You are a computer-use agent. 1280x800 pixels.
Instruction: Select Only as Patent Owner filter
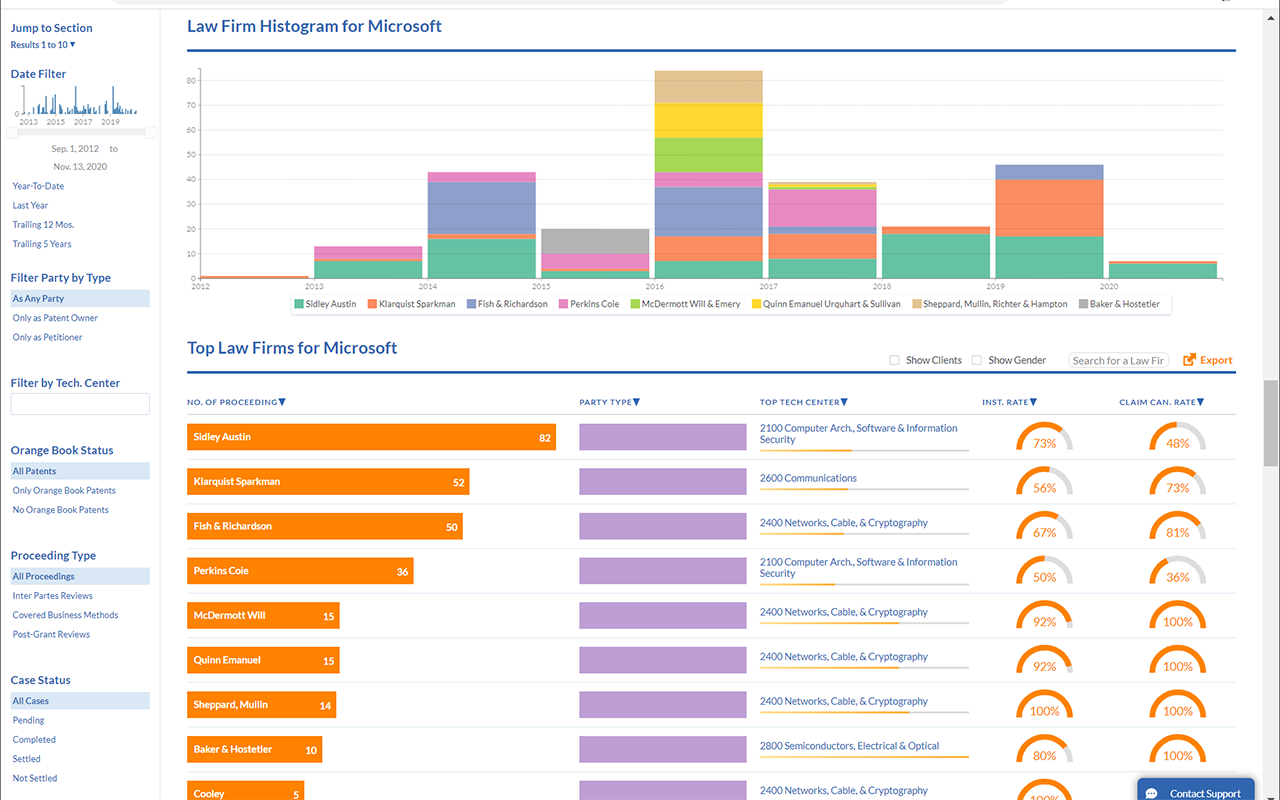click(x=55, y=318)
